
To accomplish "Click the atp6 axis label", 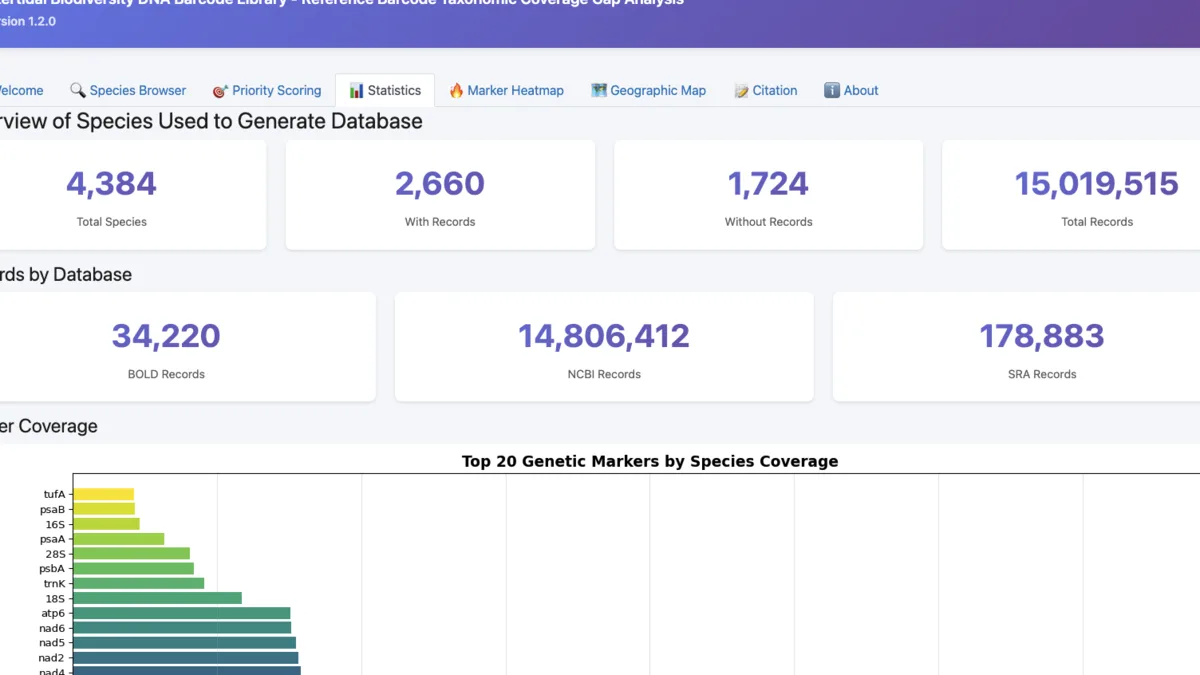I will 53,613.
